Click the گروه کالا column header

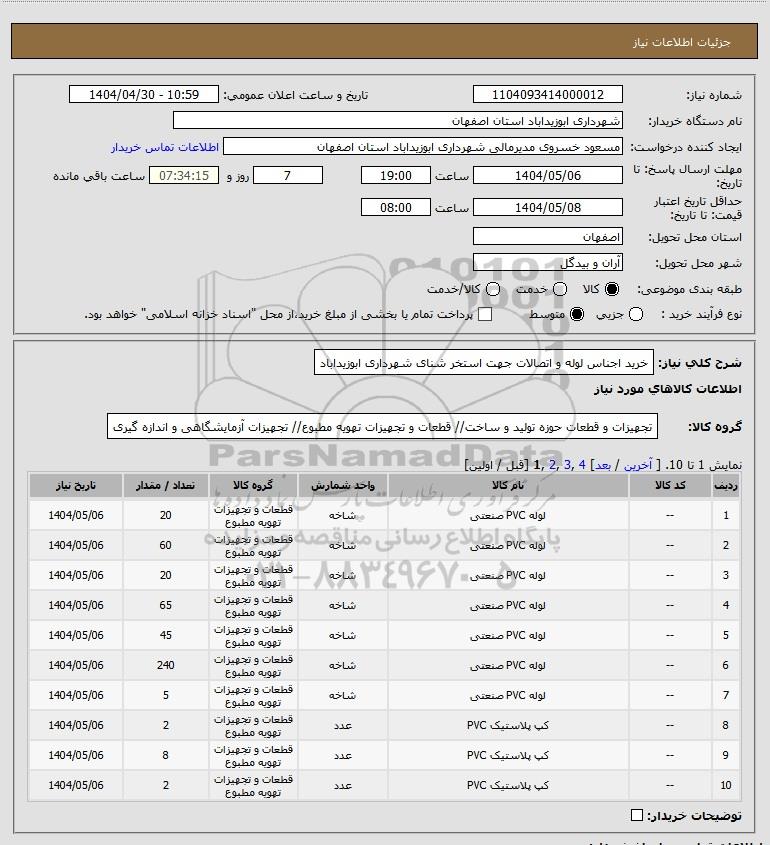(253, 486)
